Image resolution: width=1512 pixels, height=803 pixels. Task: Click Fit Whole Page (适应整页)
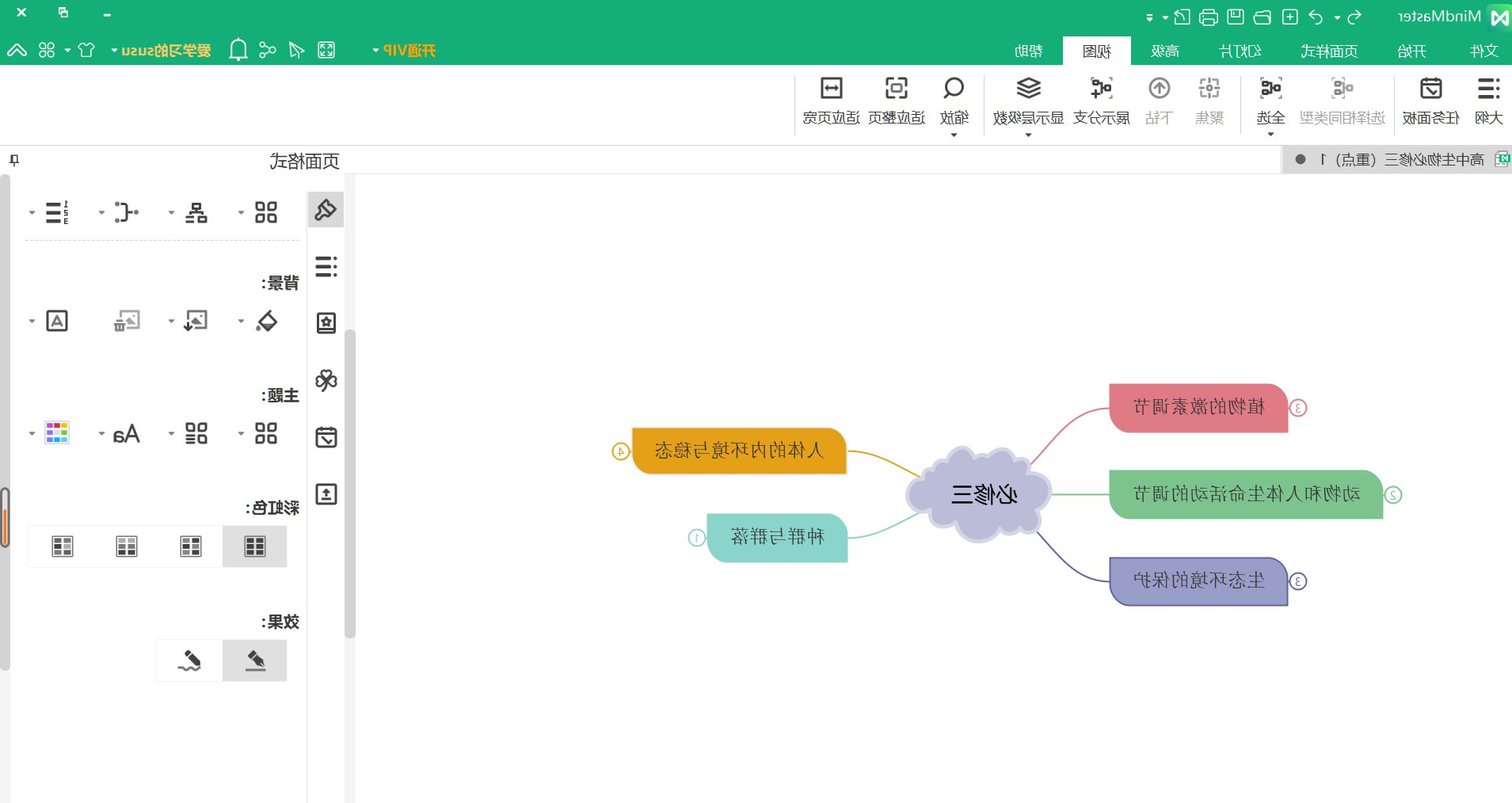tap(896, 100)
